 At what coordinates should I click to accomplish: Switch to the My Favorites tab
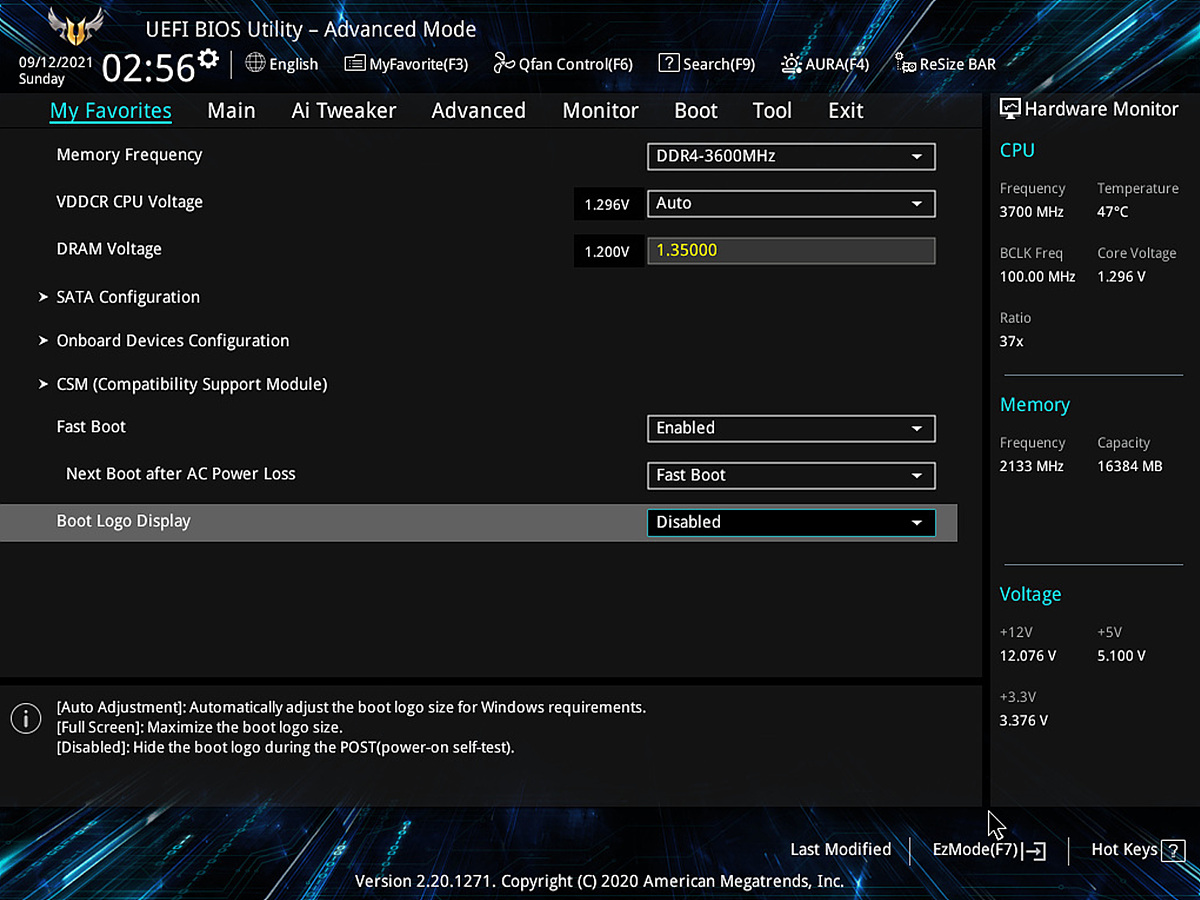pyautogui.click(x=110, y=111)
